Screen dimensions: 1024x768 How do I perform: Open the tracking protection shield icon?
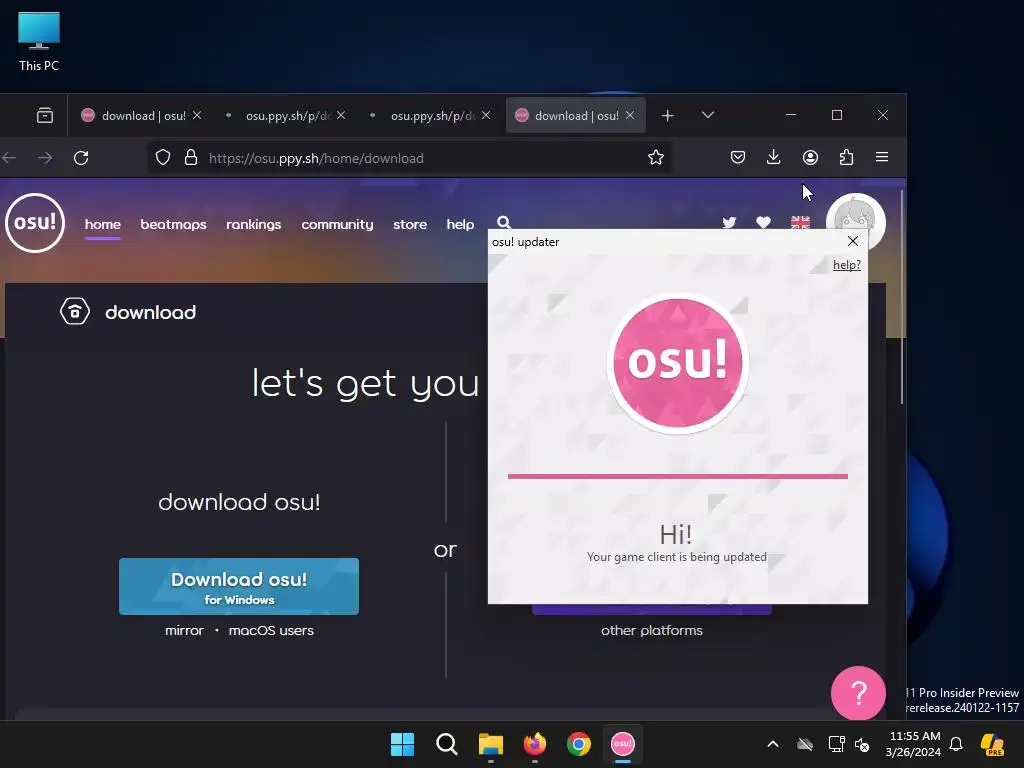pos(163,157)
